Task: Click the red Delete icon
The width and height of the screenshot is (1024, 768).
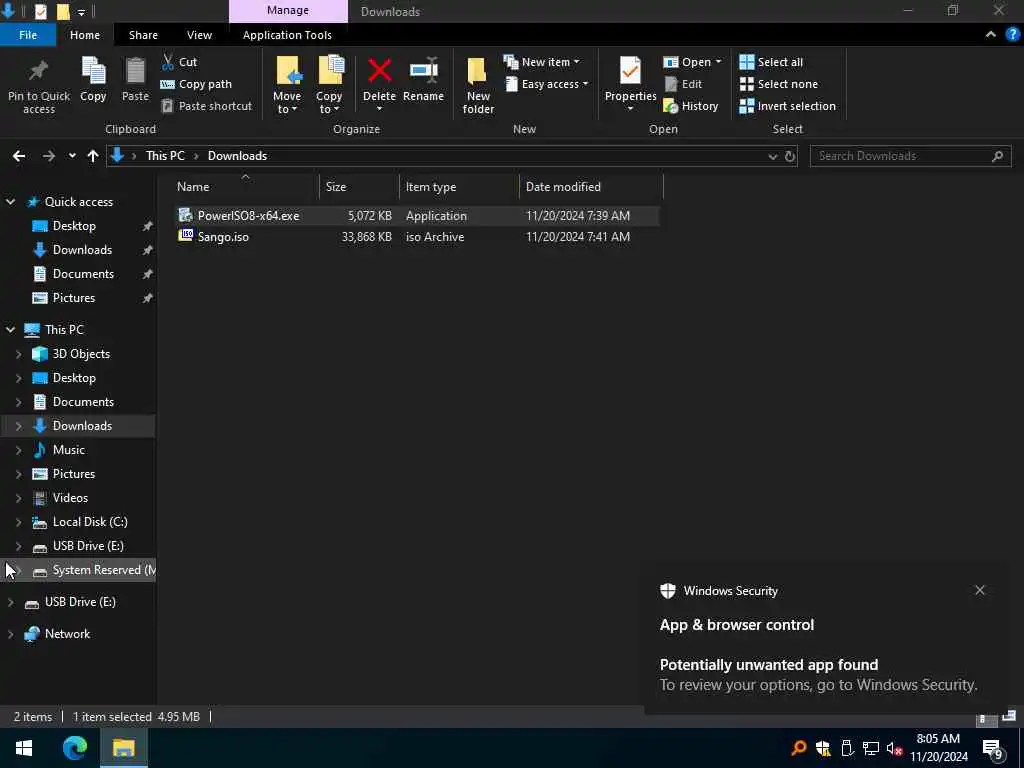Action: coord(379,71)
